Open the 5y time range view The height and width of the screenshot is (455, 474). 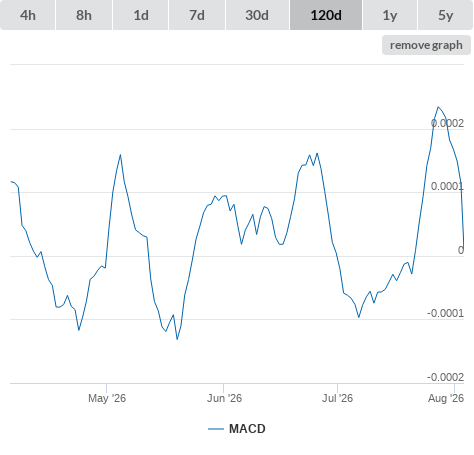pos(445,15)
